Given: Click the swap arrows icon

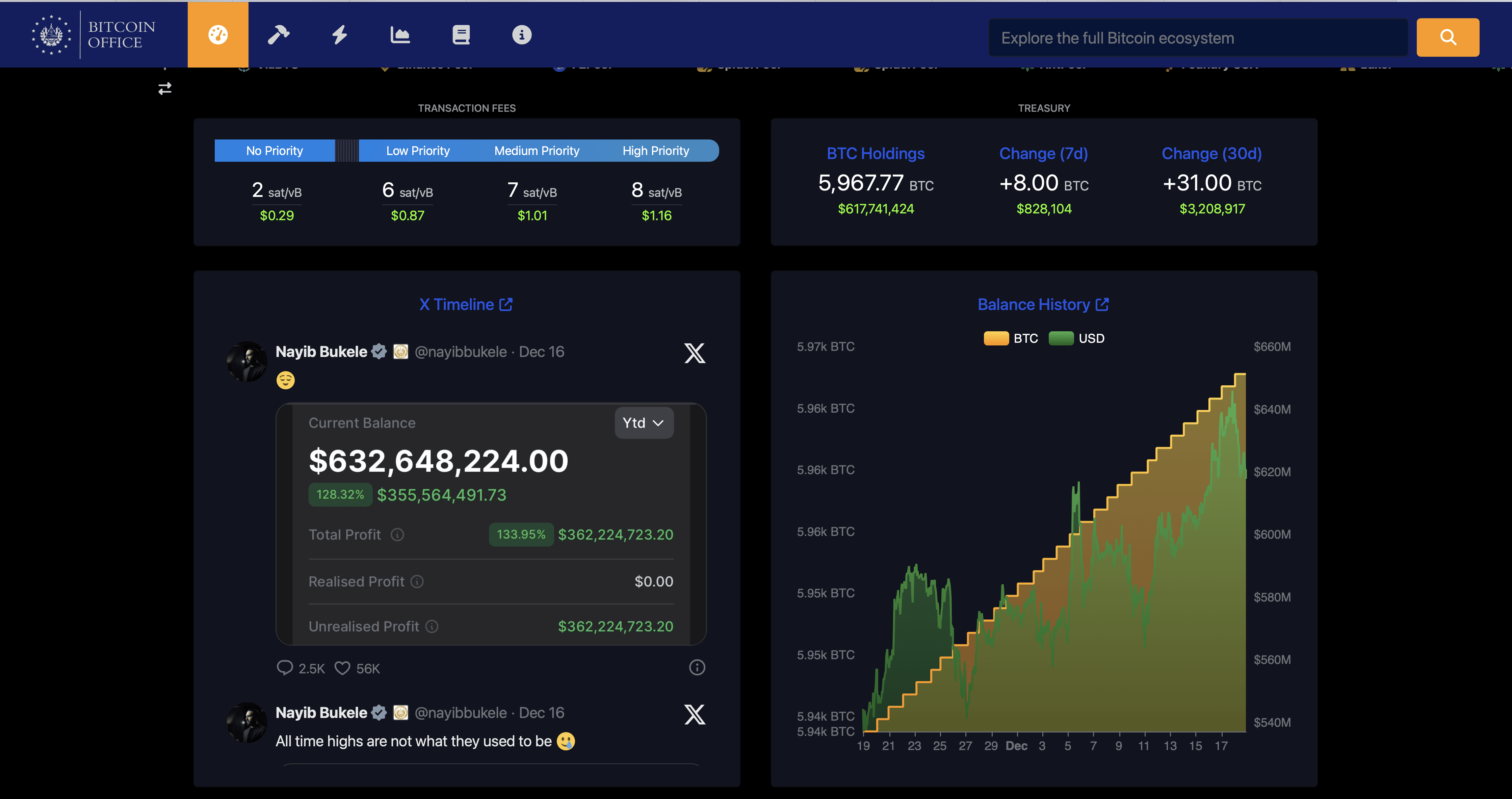Looking at the screenshot, I should pos(165,89).
